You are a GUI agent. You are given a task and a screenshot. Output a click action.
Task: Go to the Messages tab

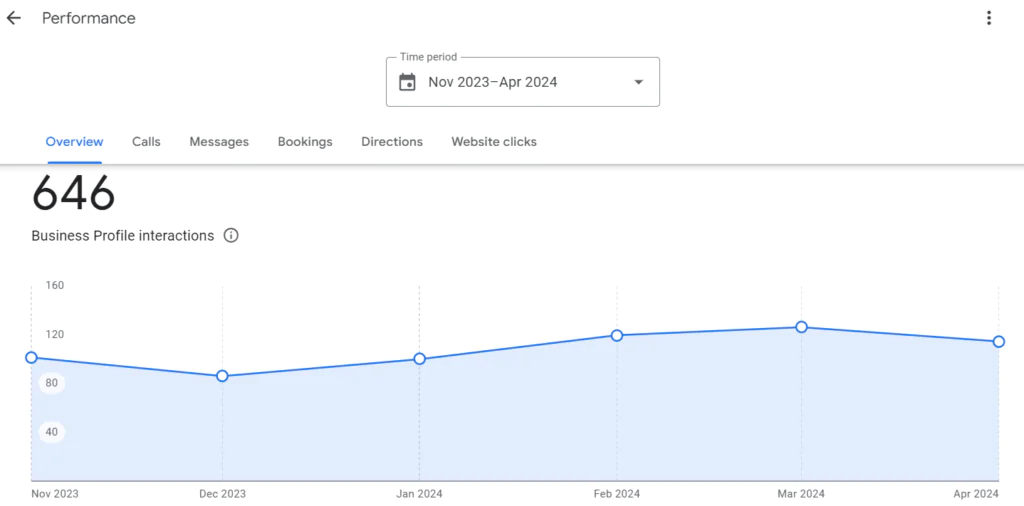coord(219,142)
